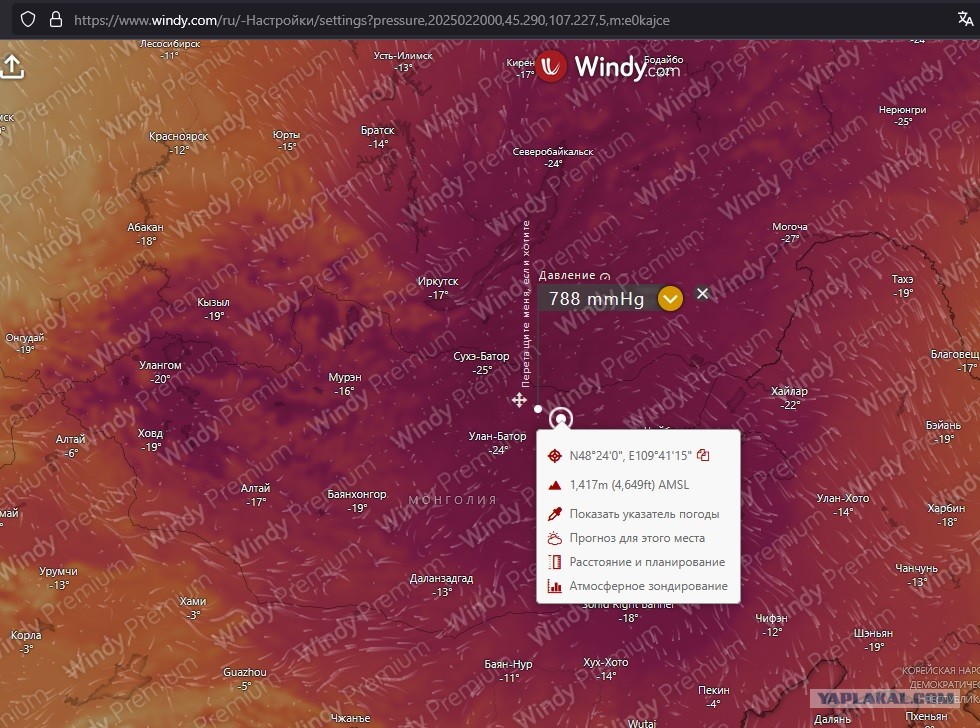The height and width of the screenshot is (728, 980).
Task: Select Атмосферное зондирование
Action: point(648,586)
